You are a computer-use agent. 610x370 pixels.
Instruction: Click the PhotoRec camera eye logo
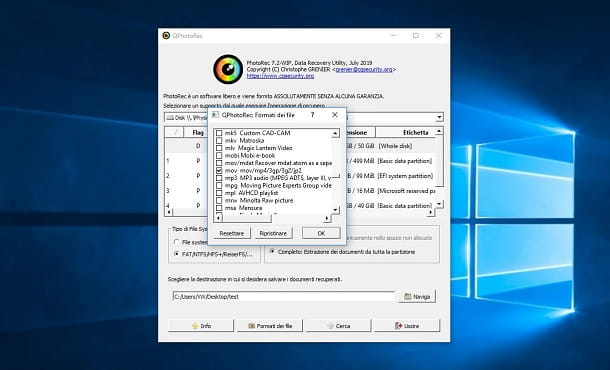(x=228, y=69)
